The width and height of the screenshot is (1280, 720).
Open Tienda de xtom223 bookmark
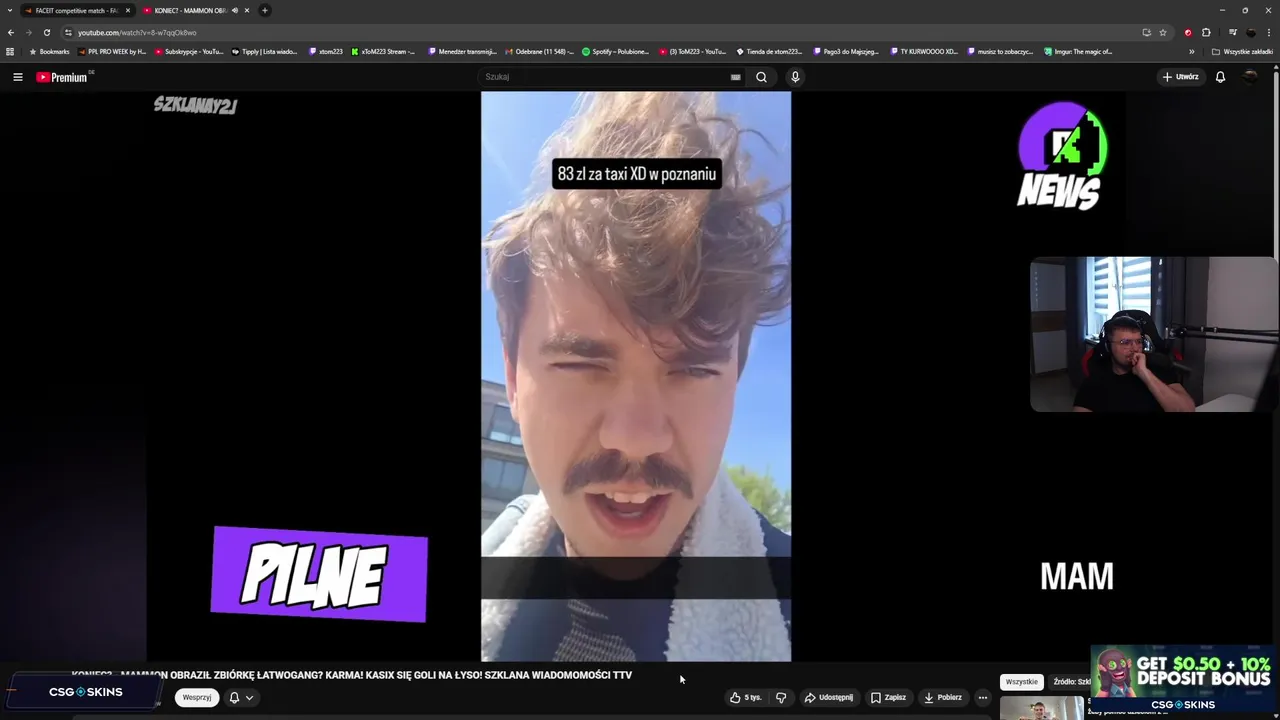[x=770, y=51]
